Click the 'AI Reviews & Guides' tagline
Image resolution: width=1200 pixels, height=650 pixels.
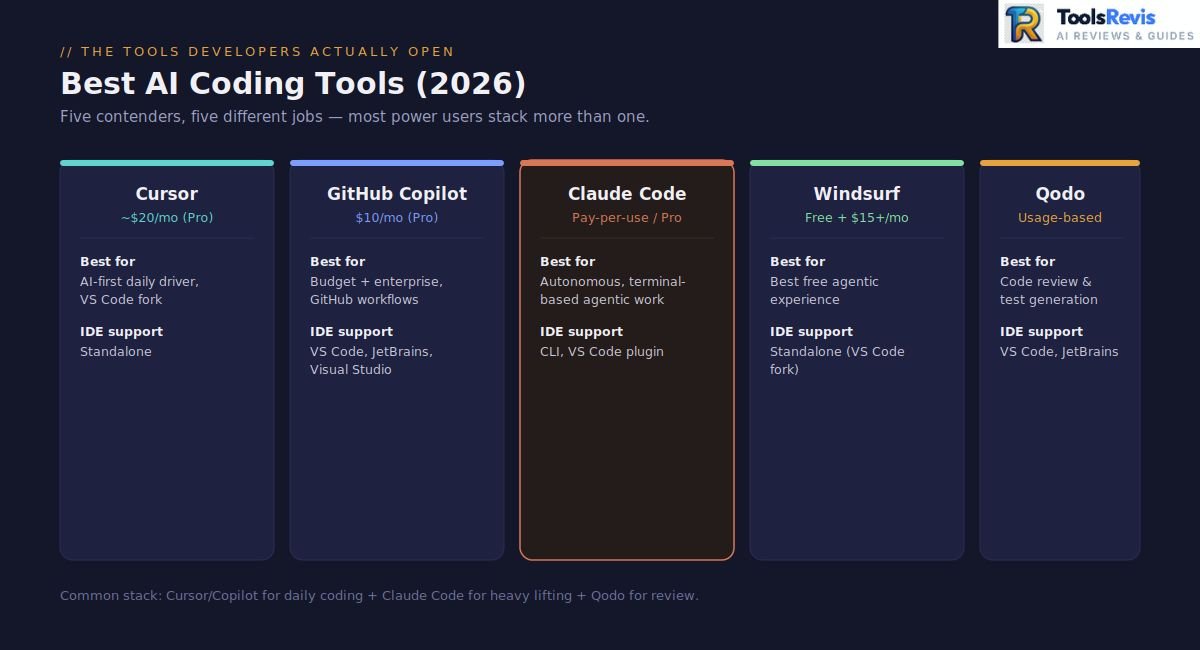[1125, 36]
